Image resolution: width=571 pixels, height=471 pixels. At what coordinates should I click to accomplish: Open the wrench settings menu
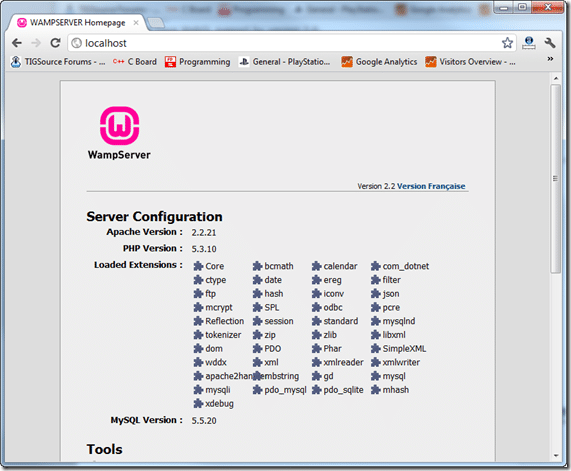[x=550, y=43]
